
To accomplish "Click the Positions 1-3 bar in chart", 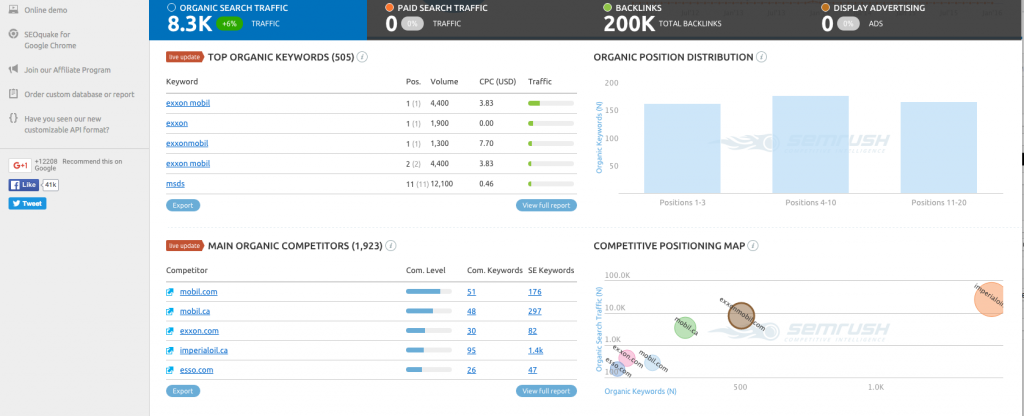I will [x=682, y=148].
